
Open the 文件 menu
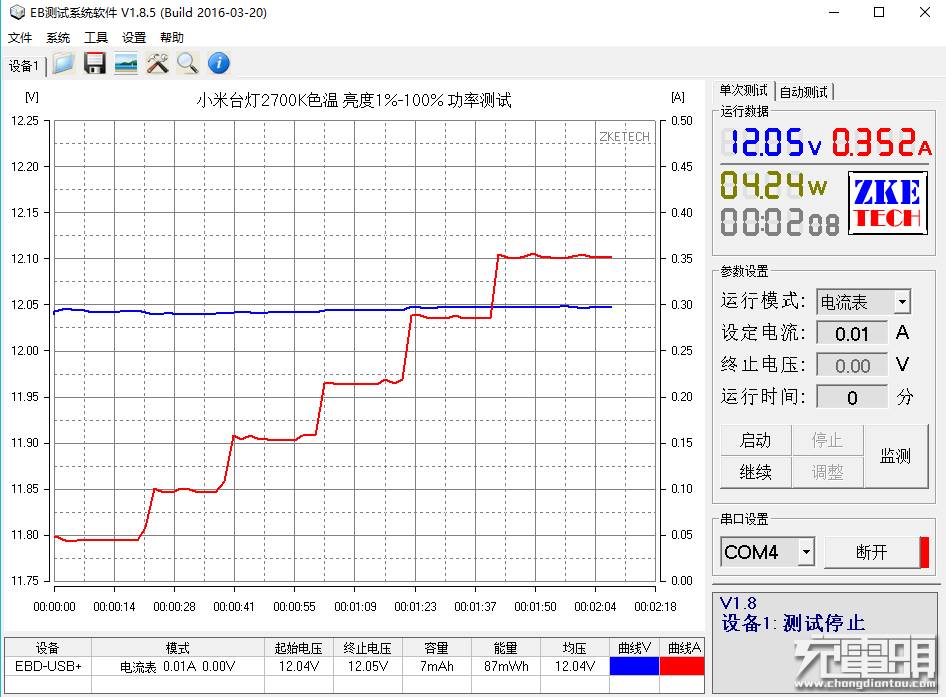click(x=20, y=37)
